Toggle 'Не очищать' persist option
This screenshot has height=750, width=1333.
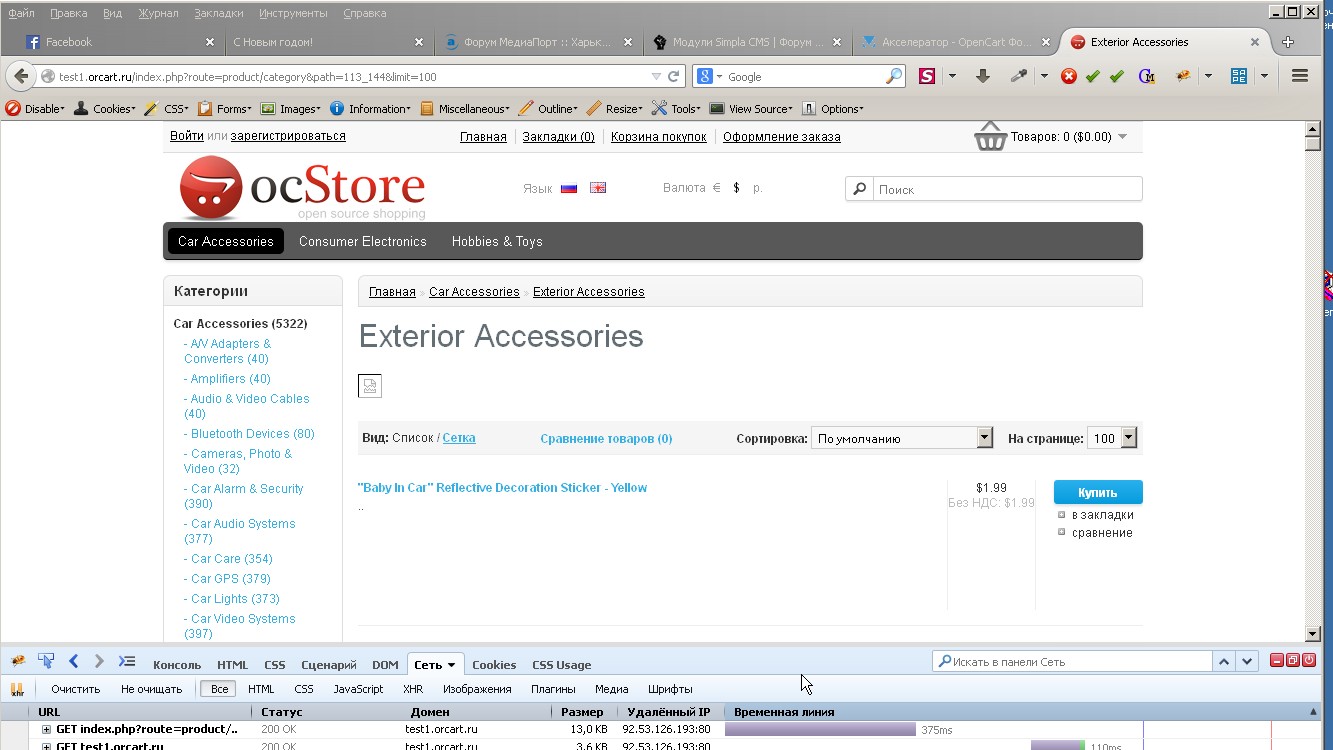click(151, 689)
